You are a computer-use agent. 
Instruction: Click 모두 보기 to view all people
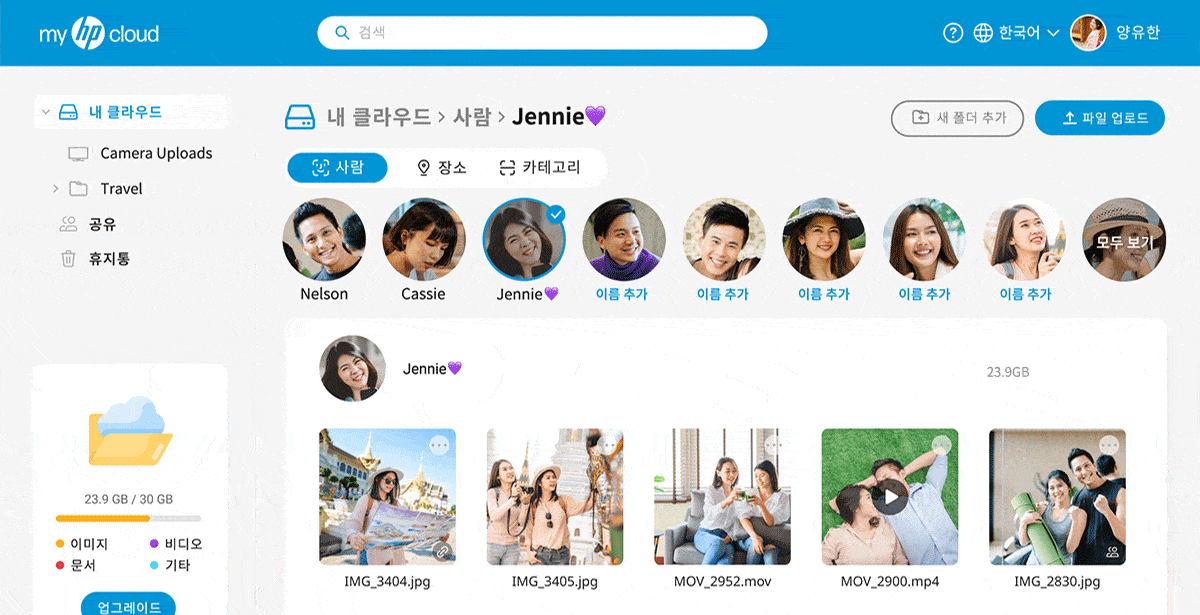point(1124,242)
